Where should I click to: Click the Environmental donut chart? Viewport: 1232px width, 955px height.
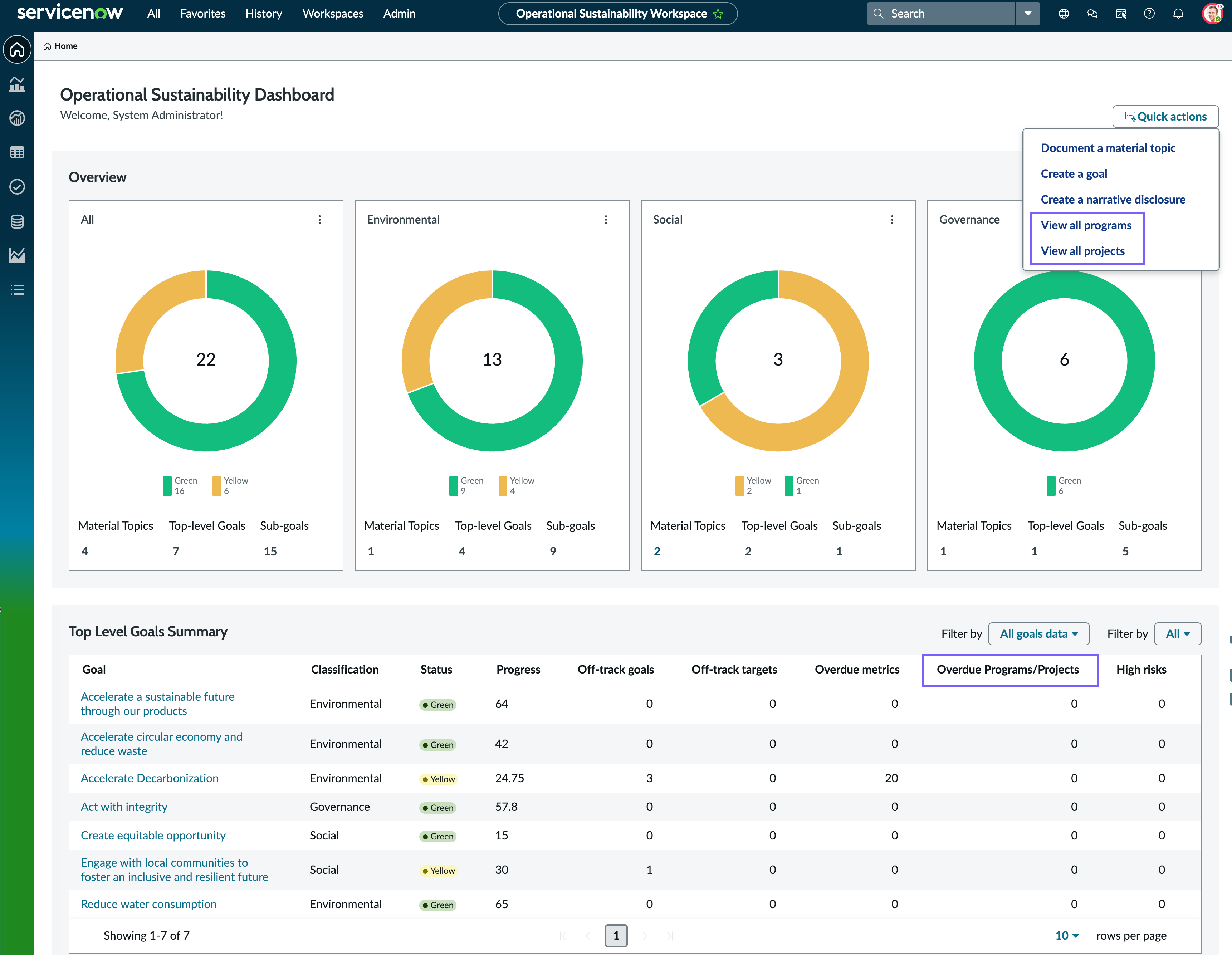coord(492,361)
